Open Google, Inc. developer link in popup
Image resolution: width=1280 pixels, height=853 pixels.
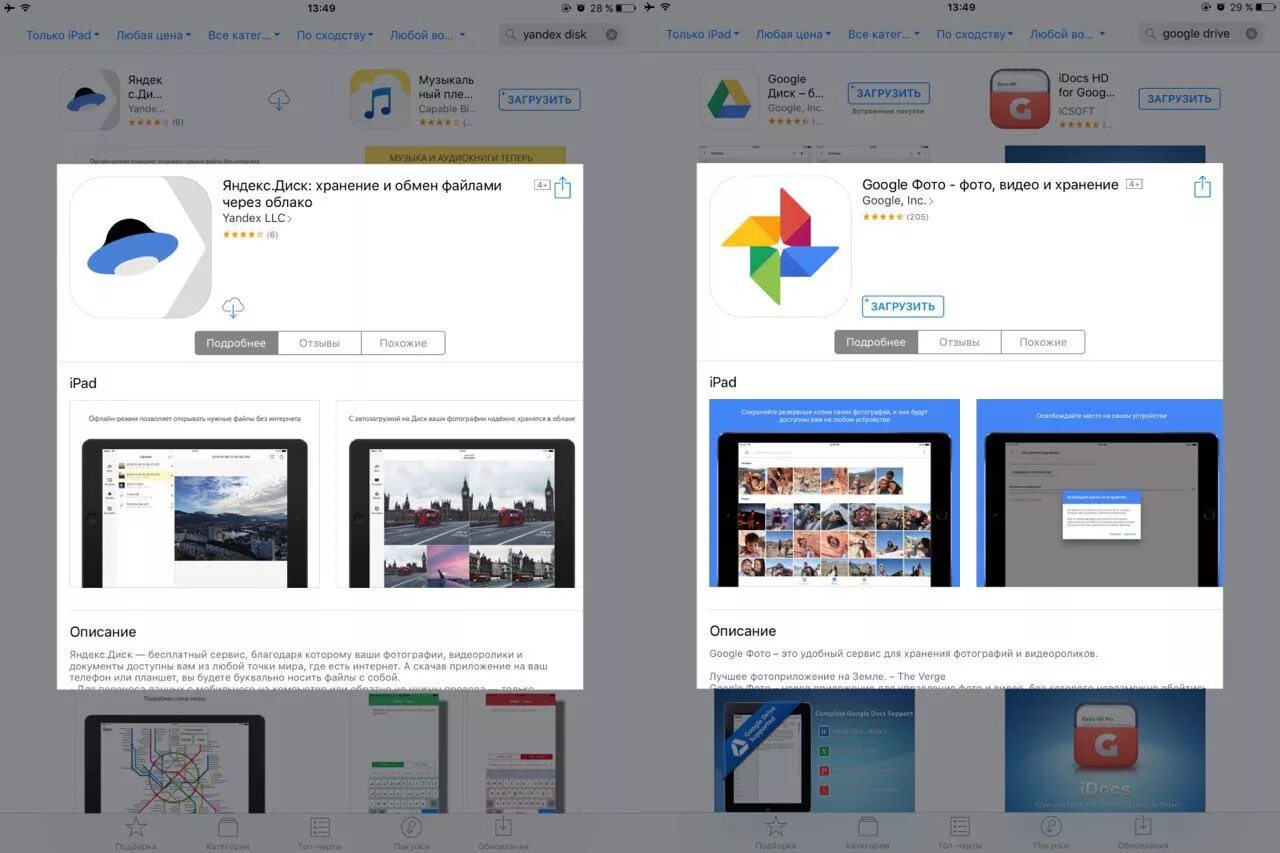tap(897, 201)
